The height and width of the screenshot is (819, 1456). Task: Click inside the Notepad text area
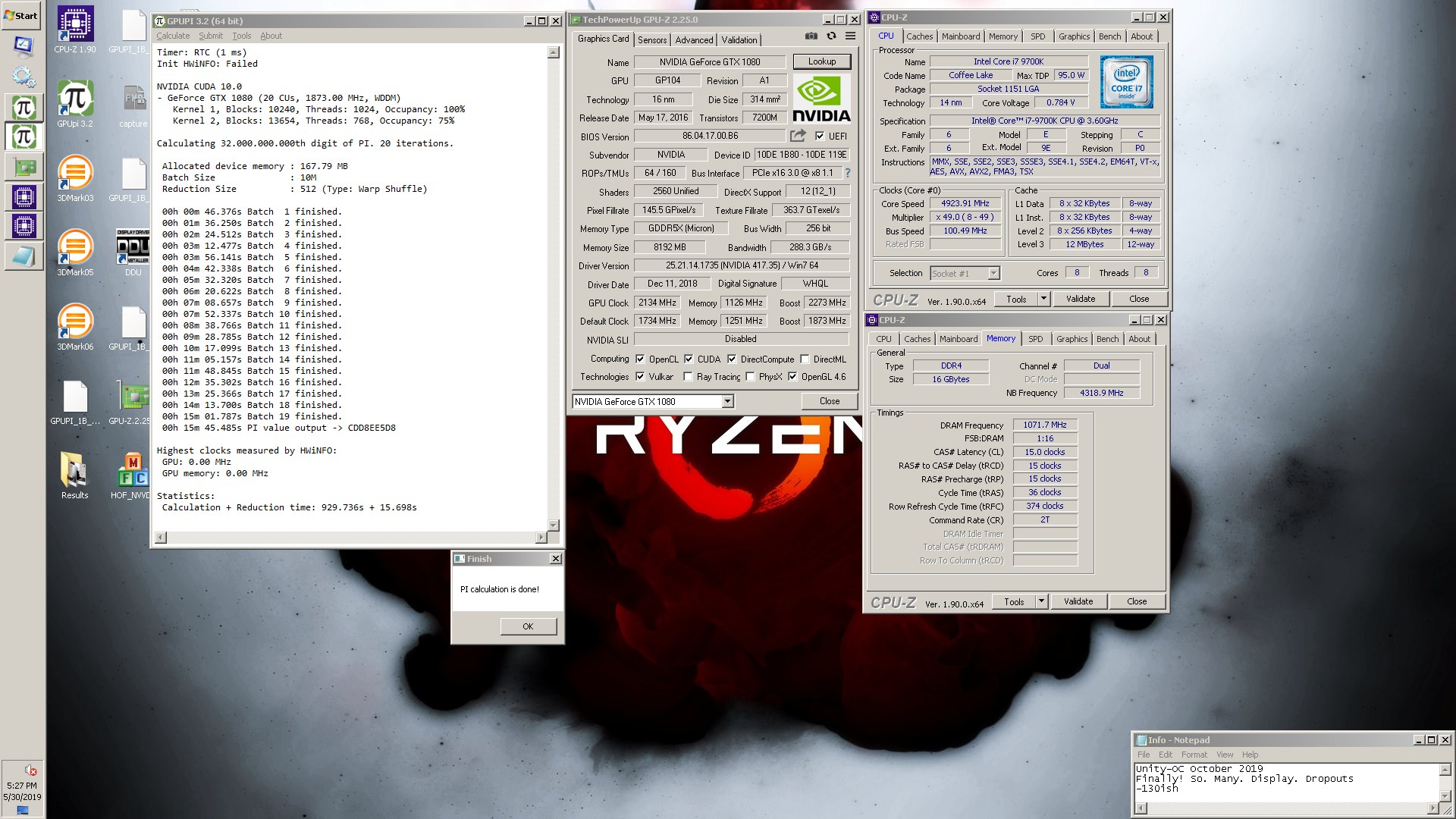(1286, 783)
